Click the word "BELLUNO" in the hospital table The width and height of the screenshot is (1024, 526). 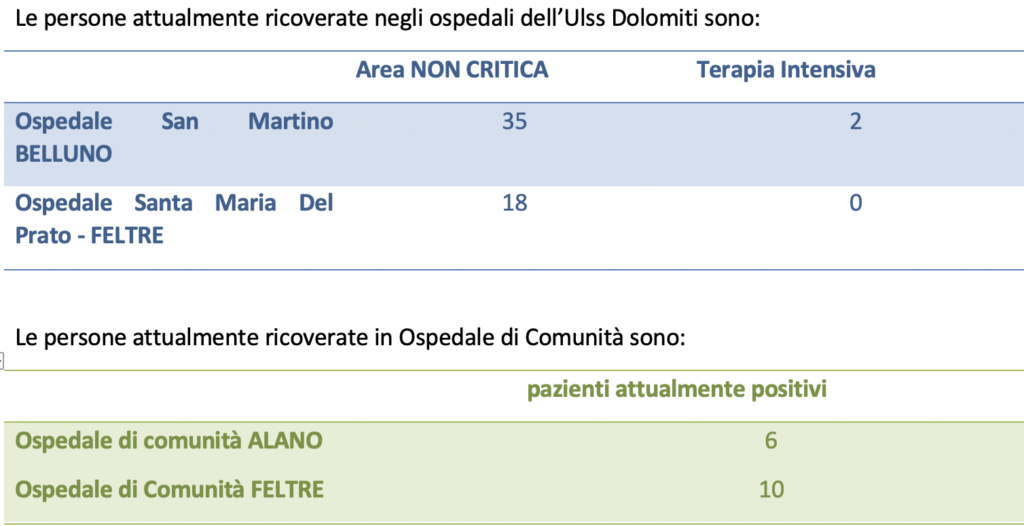[64, 154]
